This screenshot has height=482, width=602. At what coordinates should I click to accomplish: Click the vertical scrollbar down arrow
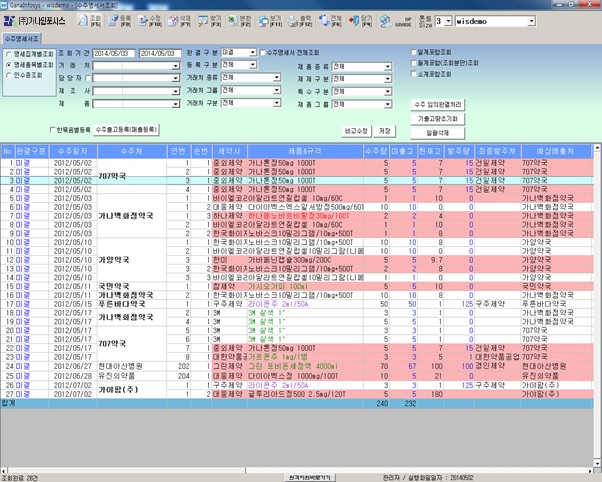597,464
